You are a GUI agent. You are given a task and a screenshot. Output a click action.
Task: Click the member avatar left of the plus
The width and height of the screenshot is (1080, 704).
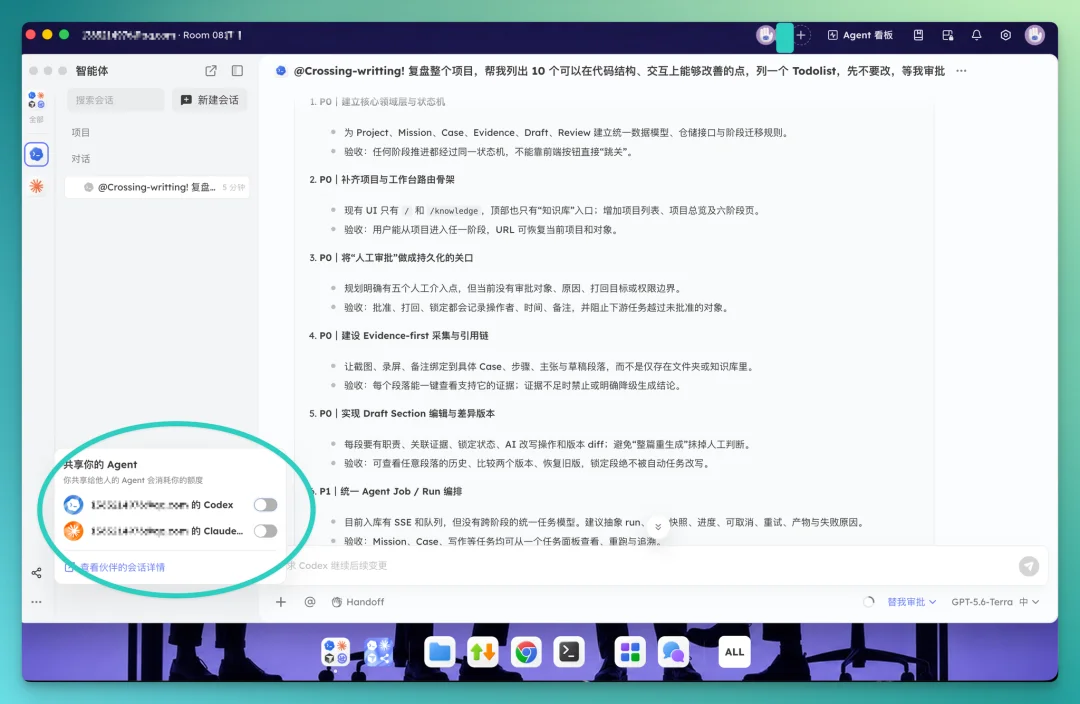coord(765,35)
